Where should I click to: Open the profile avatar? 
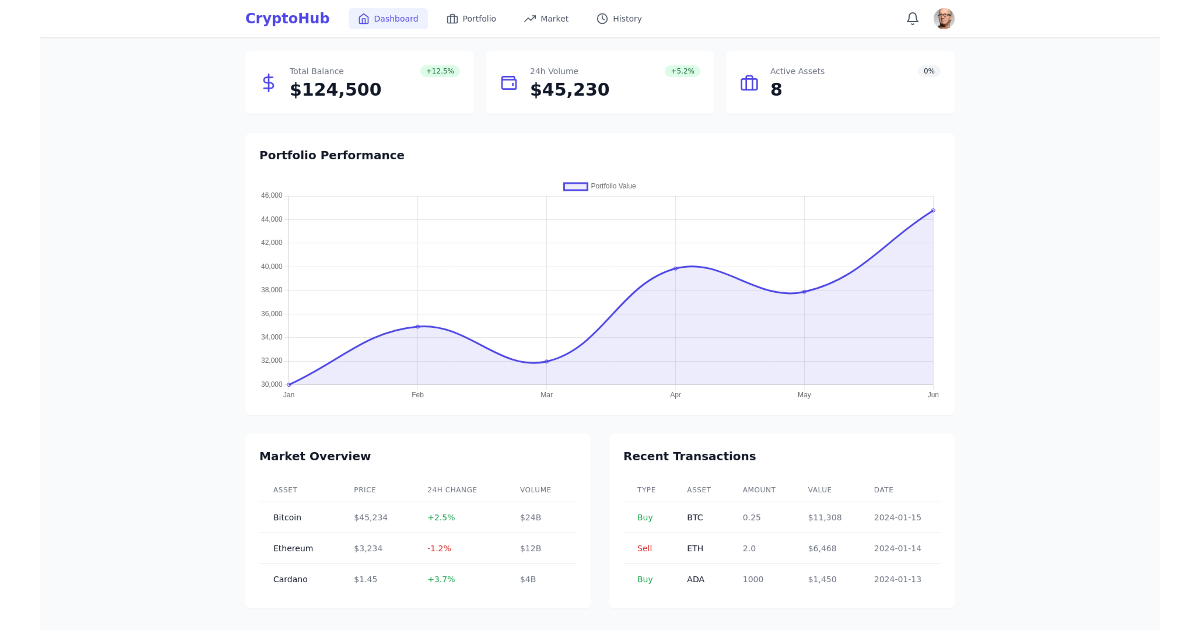[x=944, y=18]
